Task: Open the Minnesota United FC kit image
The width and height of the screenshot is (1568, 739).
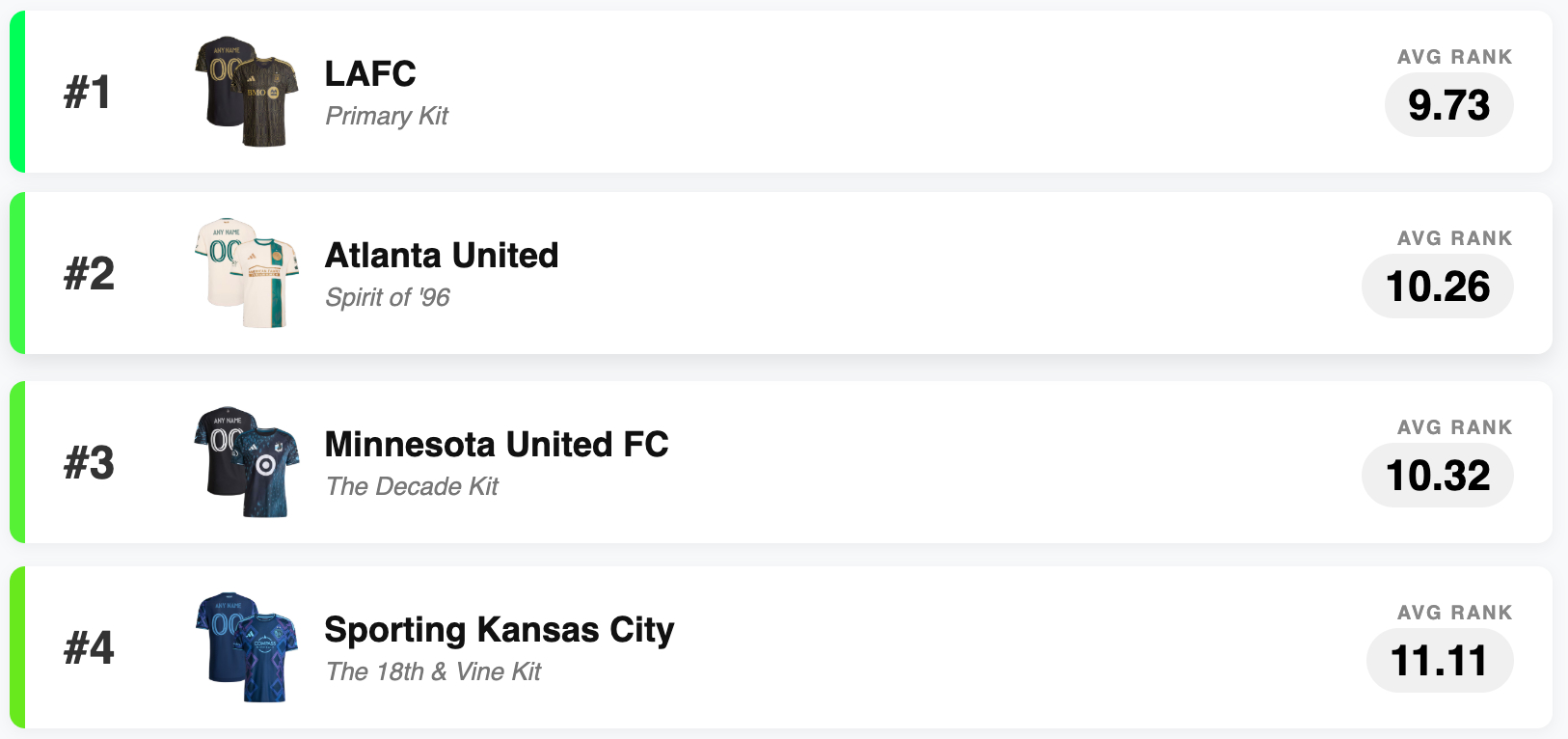Action: point(247,462)
